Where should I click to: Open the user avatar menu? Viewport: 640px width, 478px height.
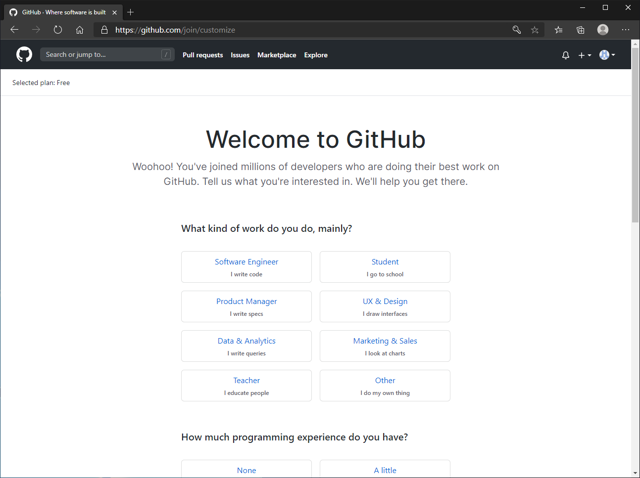tap(607, 55)
